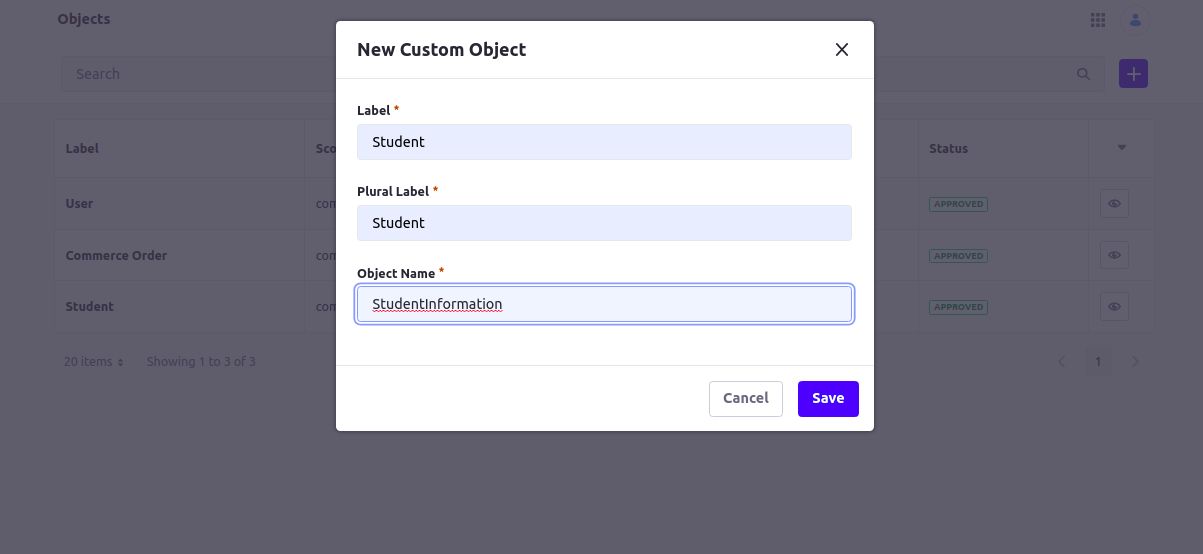Image resolution: width=1203 pixels, height=554 pixels.
Task: Go to the previous page arrow
Action: (x=1062, y=361)
